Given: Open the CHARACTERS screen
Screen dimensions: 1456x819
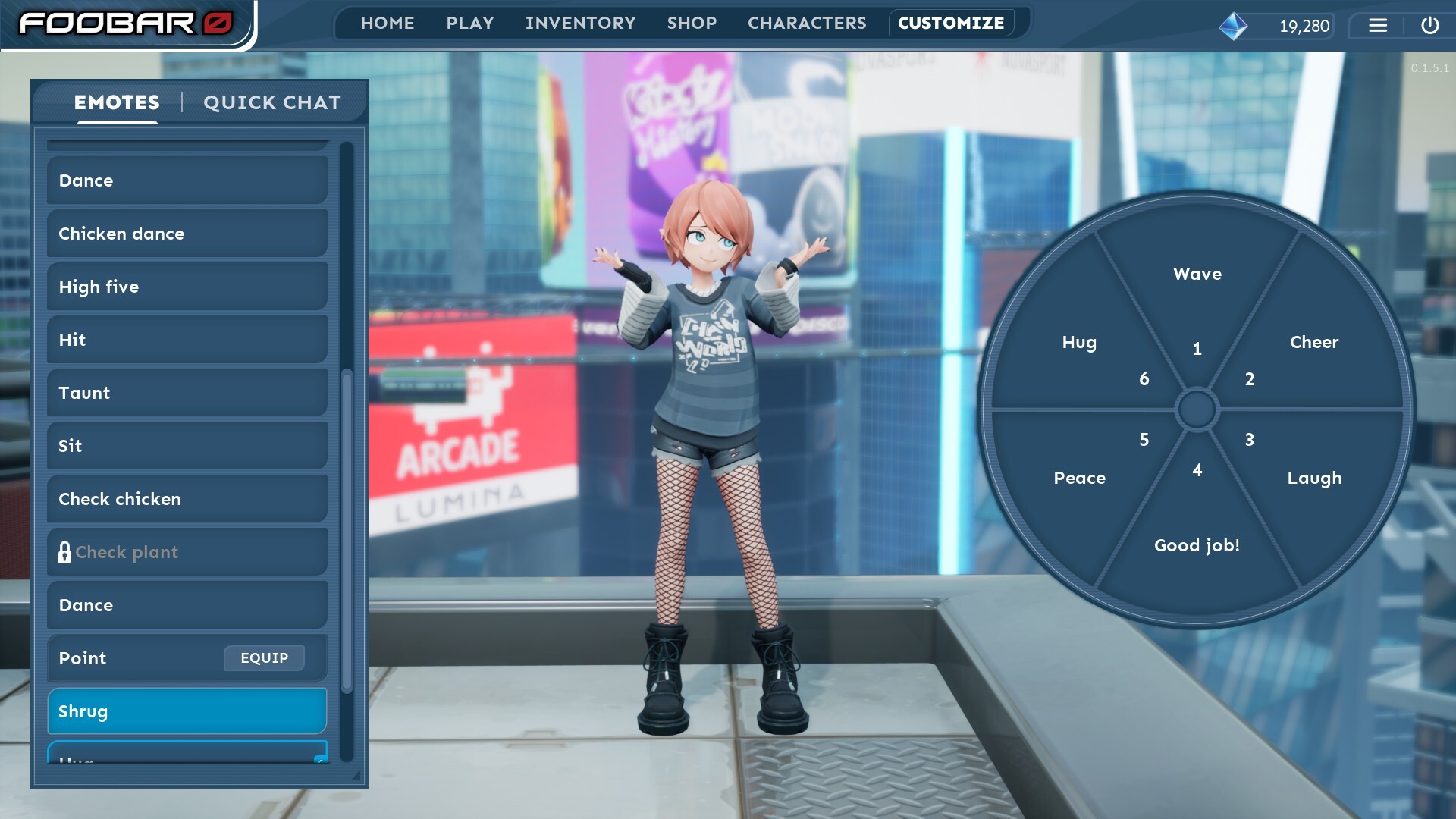Looking at the screenshot, I should click(x=807, y=23).
